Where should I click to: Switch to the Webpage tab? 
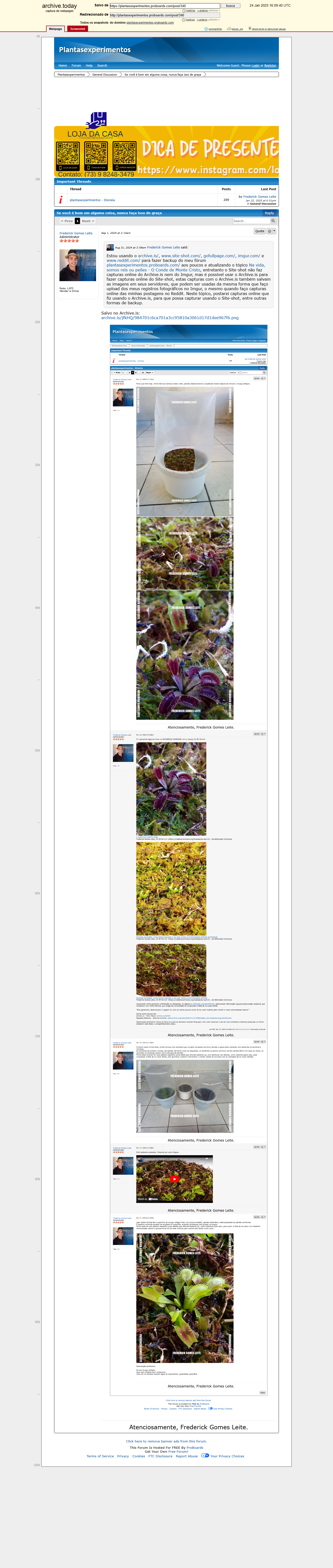coord(55,29)
